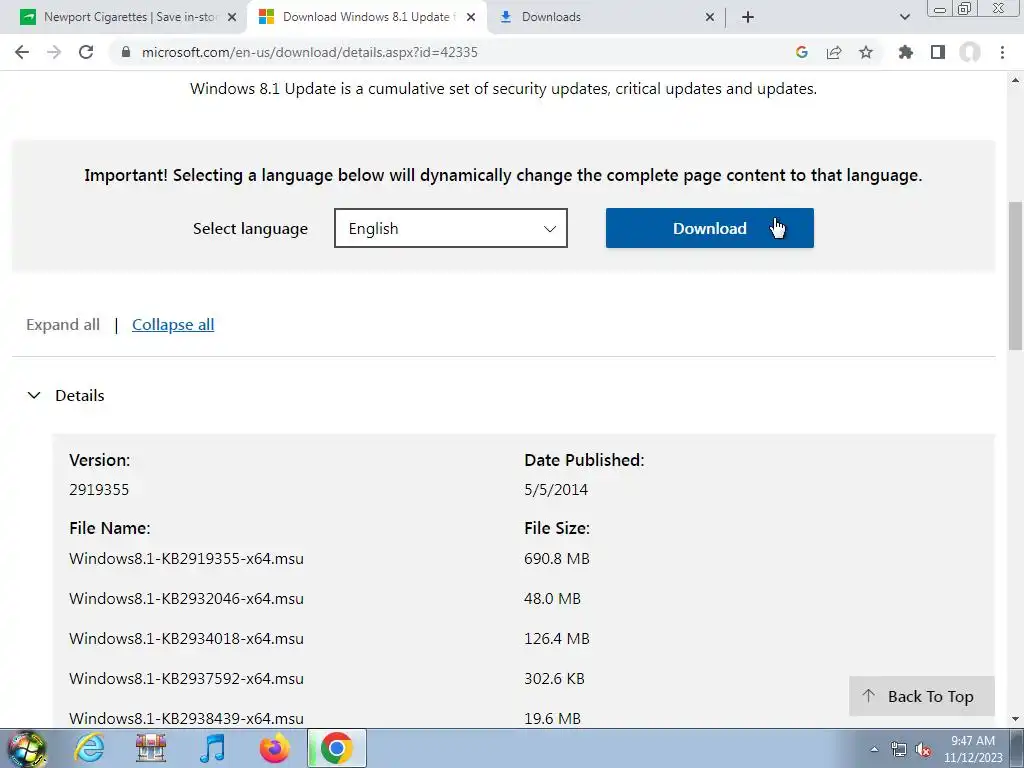Click the 690.8 MB file size

[556, 558]
